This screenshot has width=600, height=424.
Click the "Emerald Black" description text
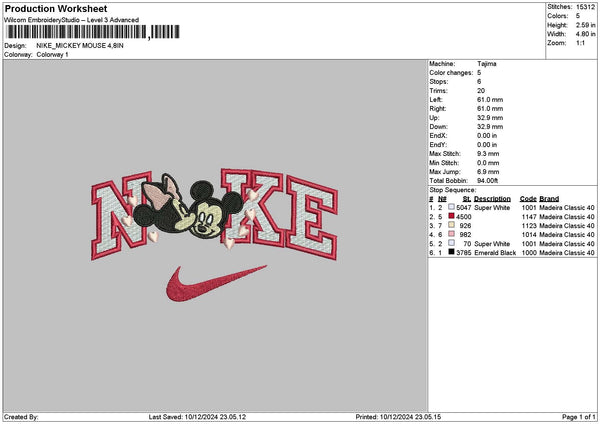coord(495,253)
